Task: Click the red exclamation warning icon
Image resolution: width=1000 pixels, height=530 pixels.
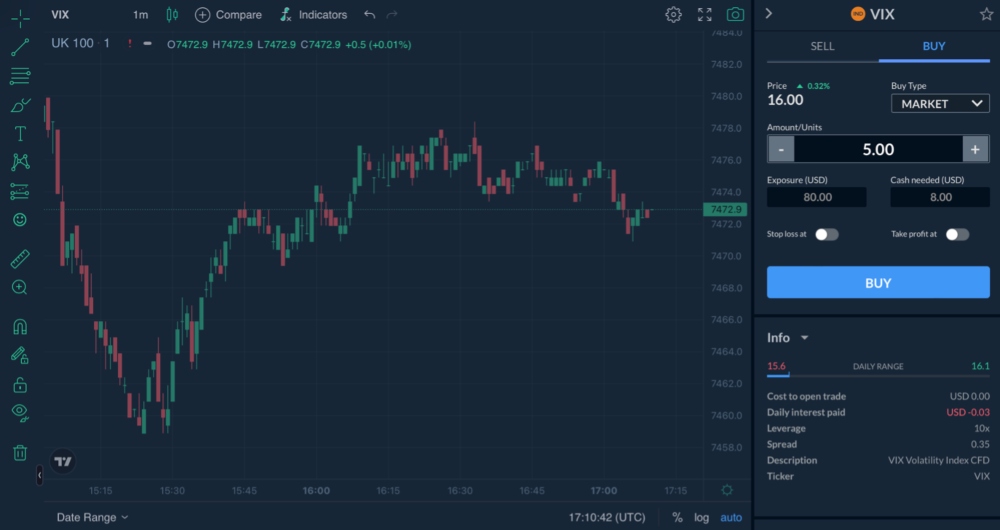Action: pos(129,44)
